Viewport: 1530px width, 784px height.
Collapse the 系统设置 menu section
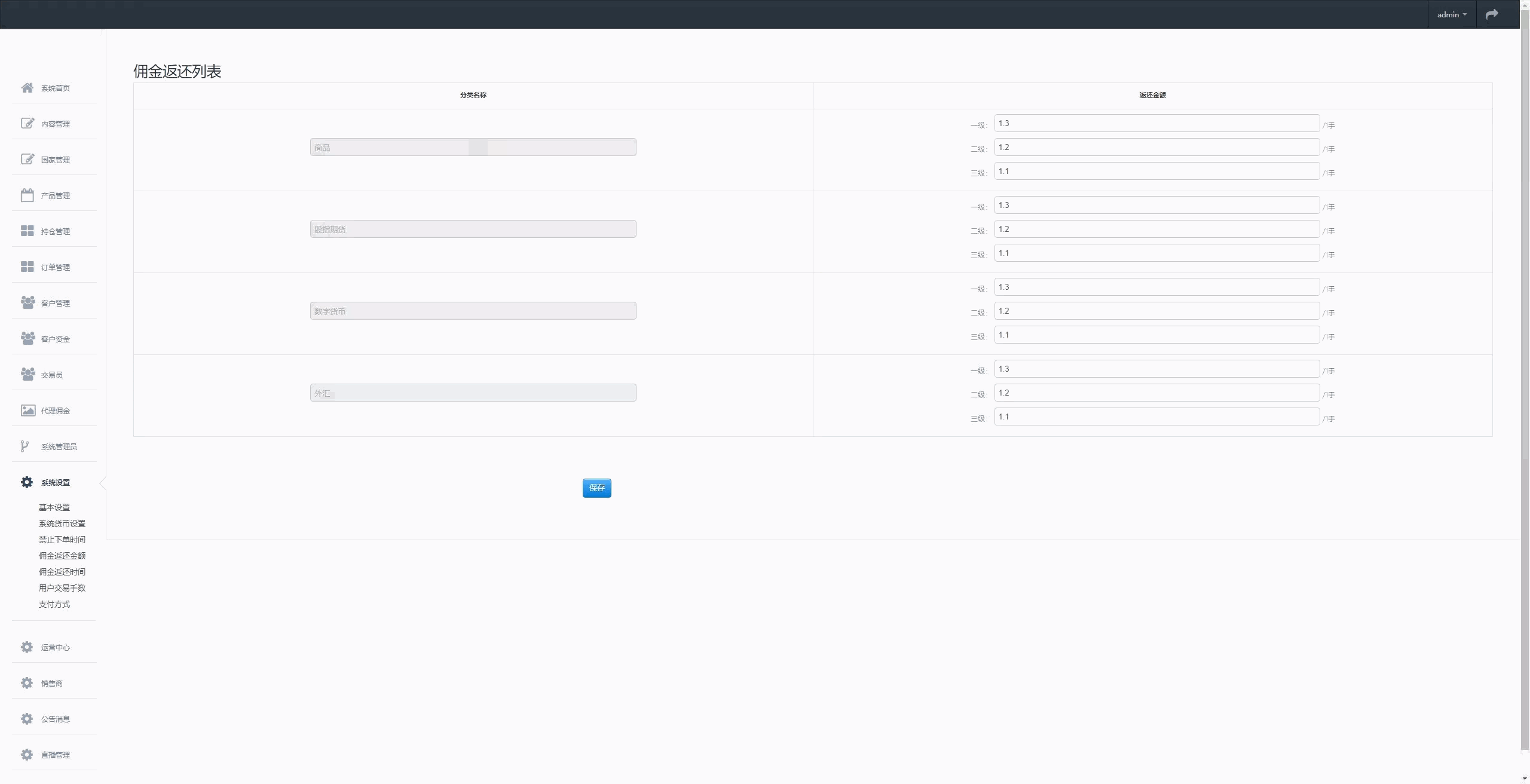point(55,482)
